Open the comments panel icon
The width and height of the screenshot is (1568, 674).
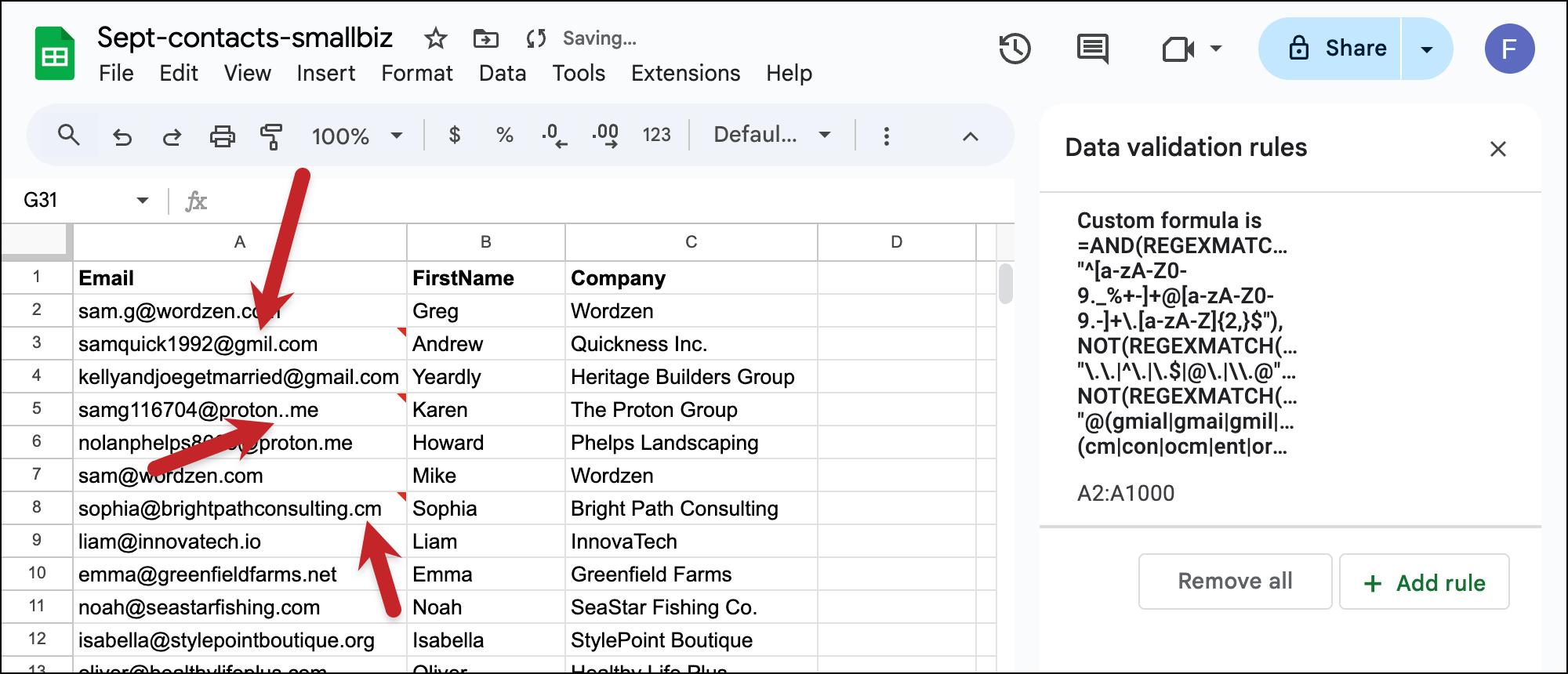click(x=1092, y=49)
